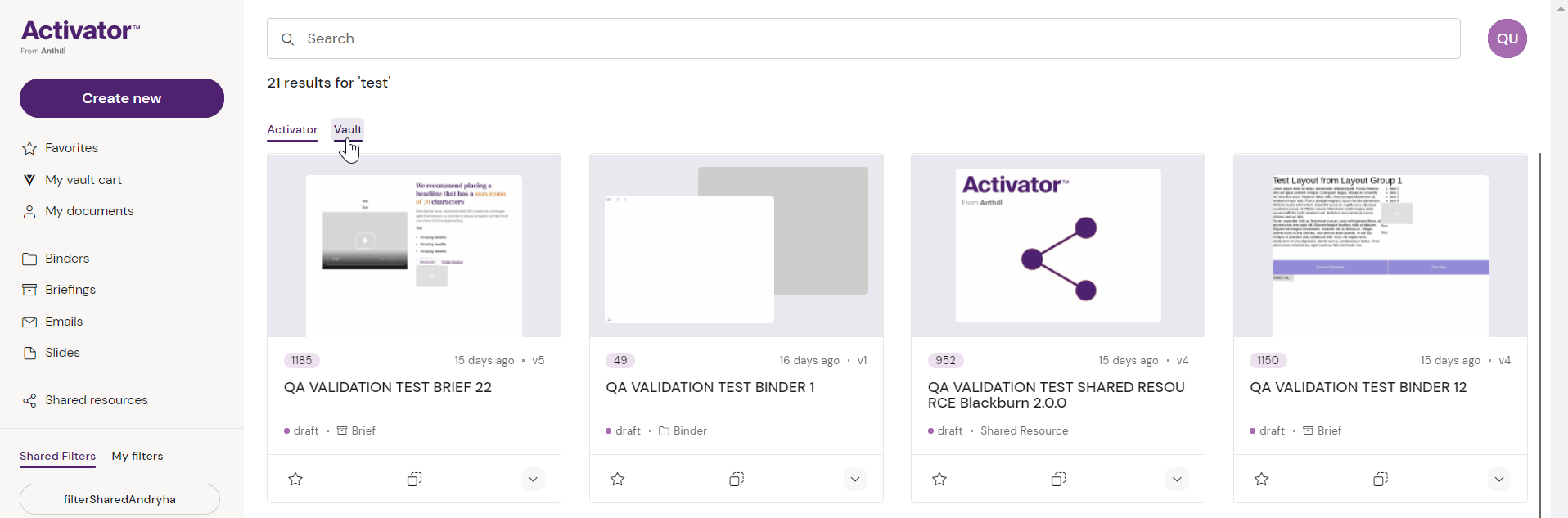Click the Briefings archive icon in sidebar
The image size is (1568, 518).
(29, 290)
